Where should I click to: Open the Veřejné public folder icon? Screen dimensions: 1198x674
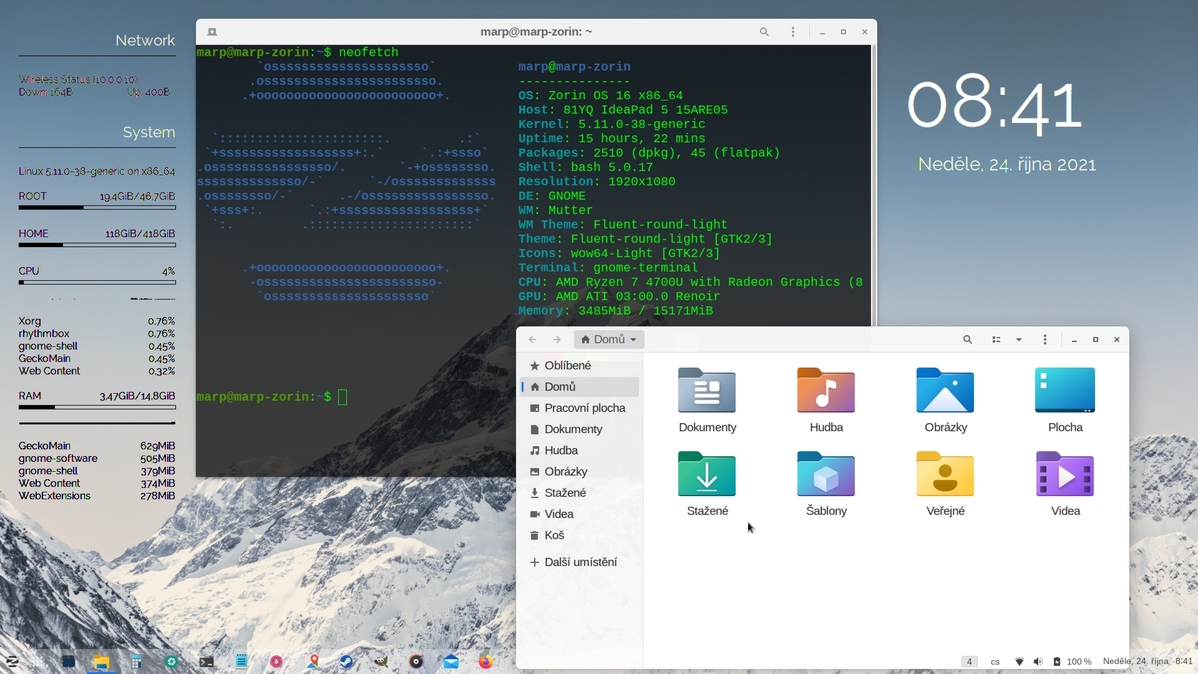pos(945,474)
